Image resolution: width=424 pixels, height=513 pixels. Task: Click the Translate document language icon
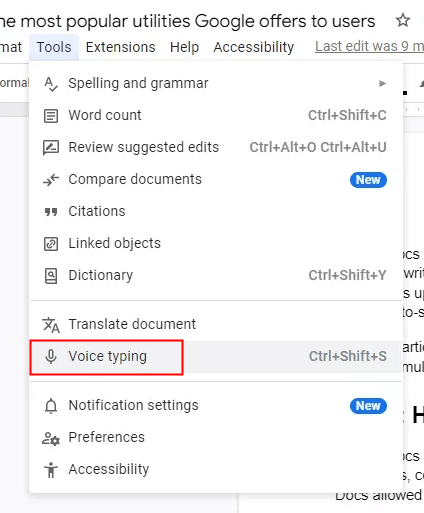tap(51, 325)
